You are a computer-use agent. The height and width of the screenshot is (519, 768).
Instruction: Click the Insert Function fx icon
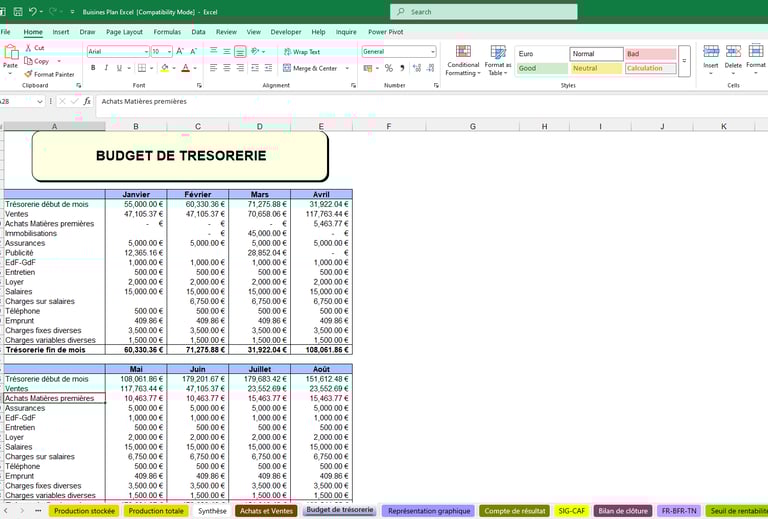87,101
